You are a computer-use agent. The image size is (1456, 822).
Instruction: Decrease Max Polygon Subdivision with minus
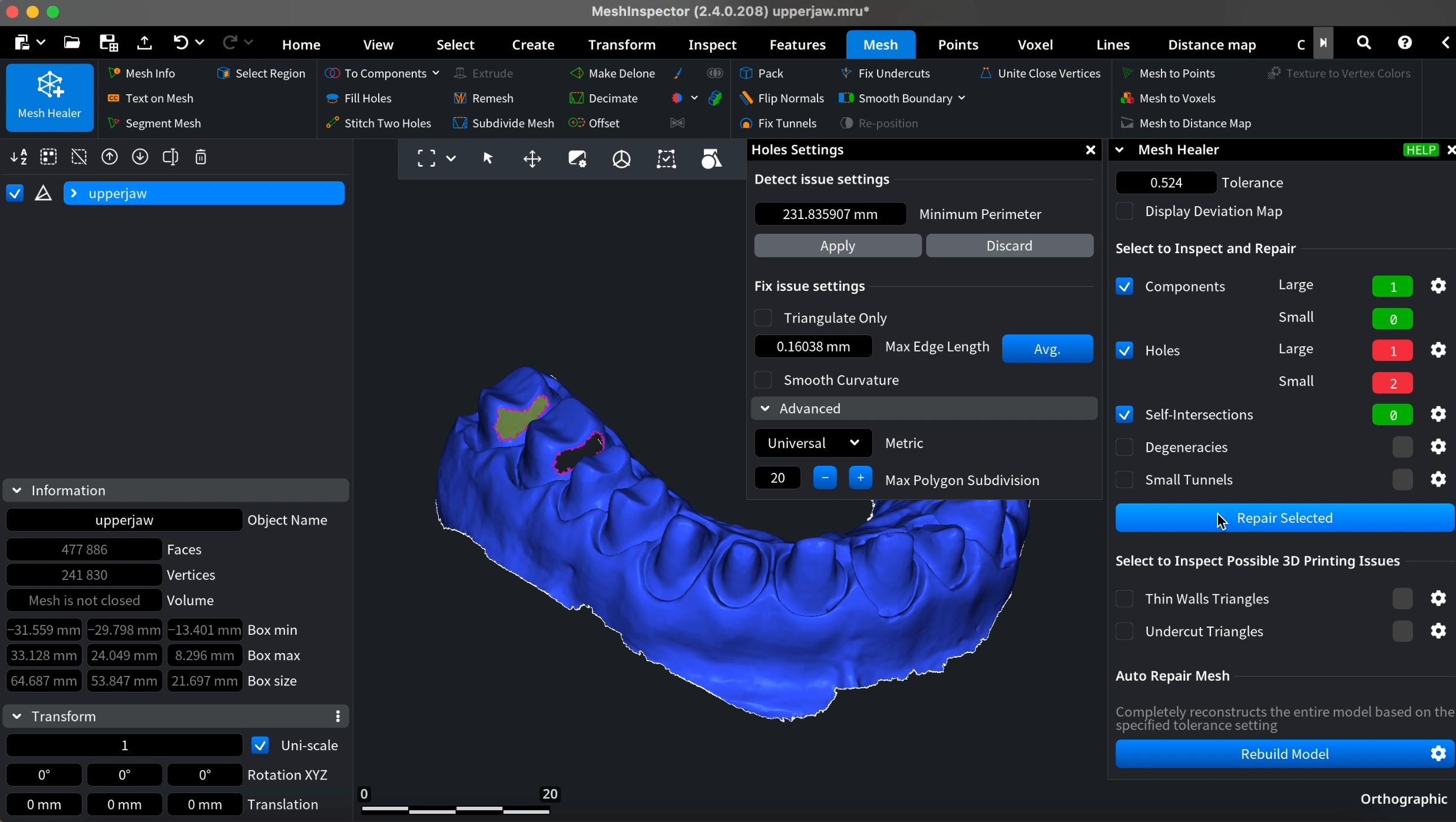pyautogui.click(x=825, y=478)
